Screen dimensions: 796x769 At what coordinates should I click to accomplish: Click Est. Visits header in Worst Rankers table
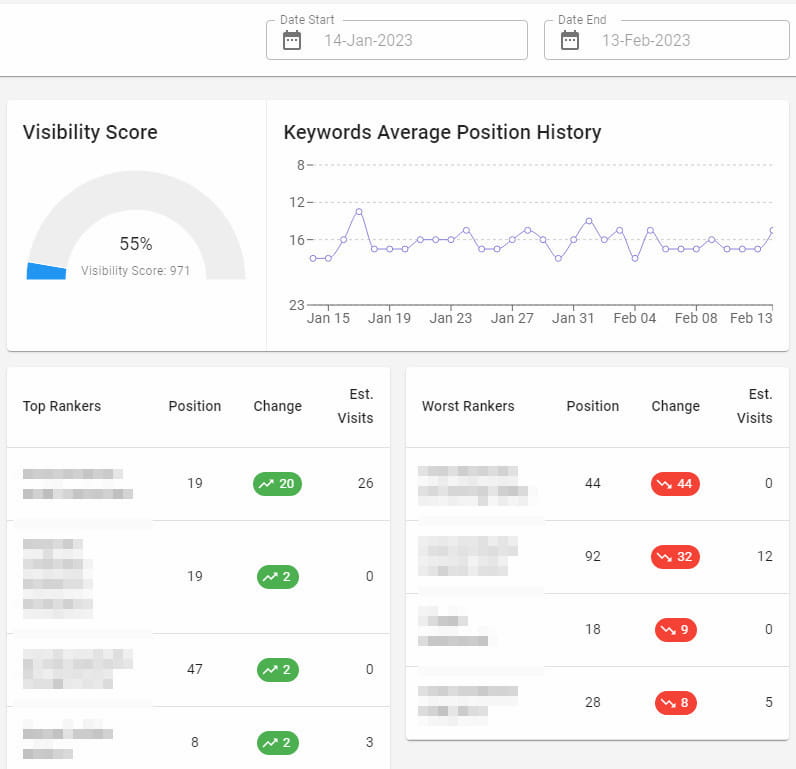click(x=754, y=406)
